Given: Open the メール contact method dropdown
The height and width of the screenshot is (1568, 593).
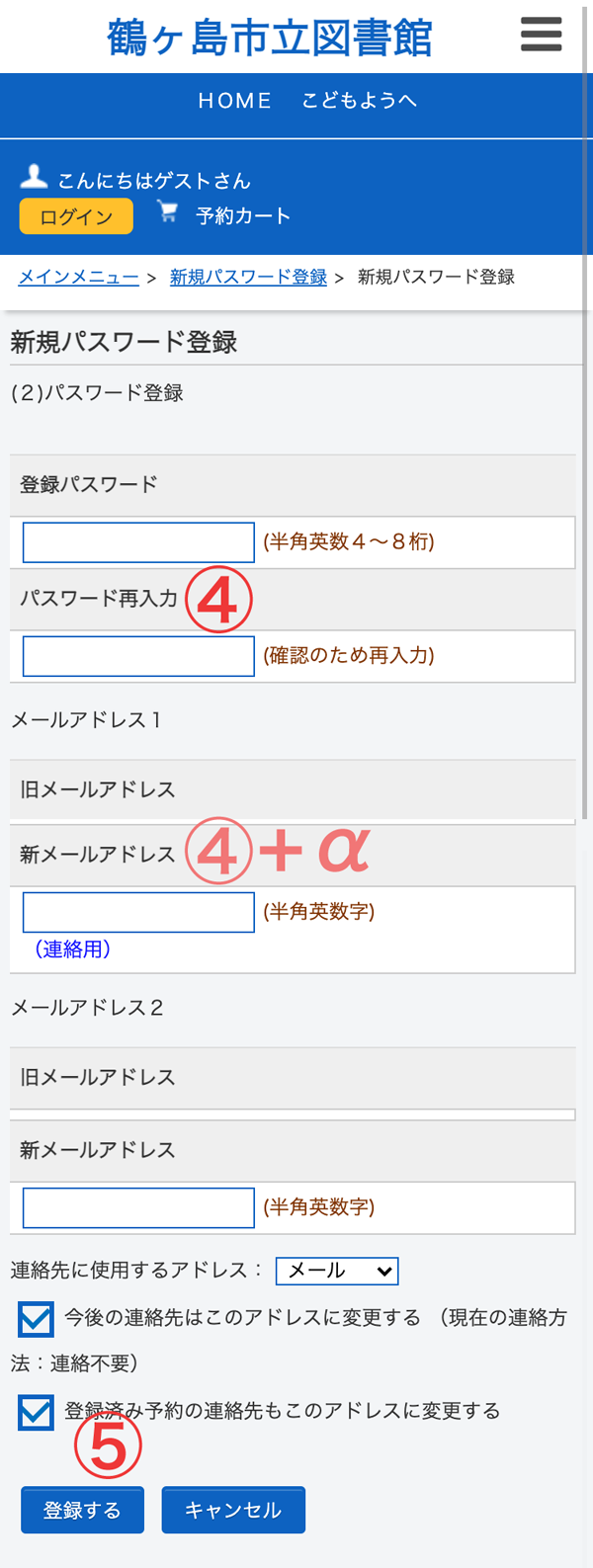Looking at the screenshot, I should point(337,1271).
